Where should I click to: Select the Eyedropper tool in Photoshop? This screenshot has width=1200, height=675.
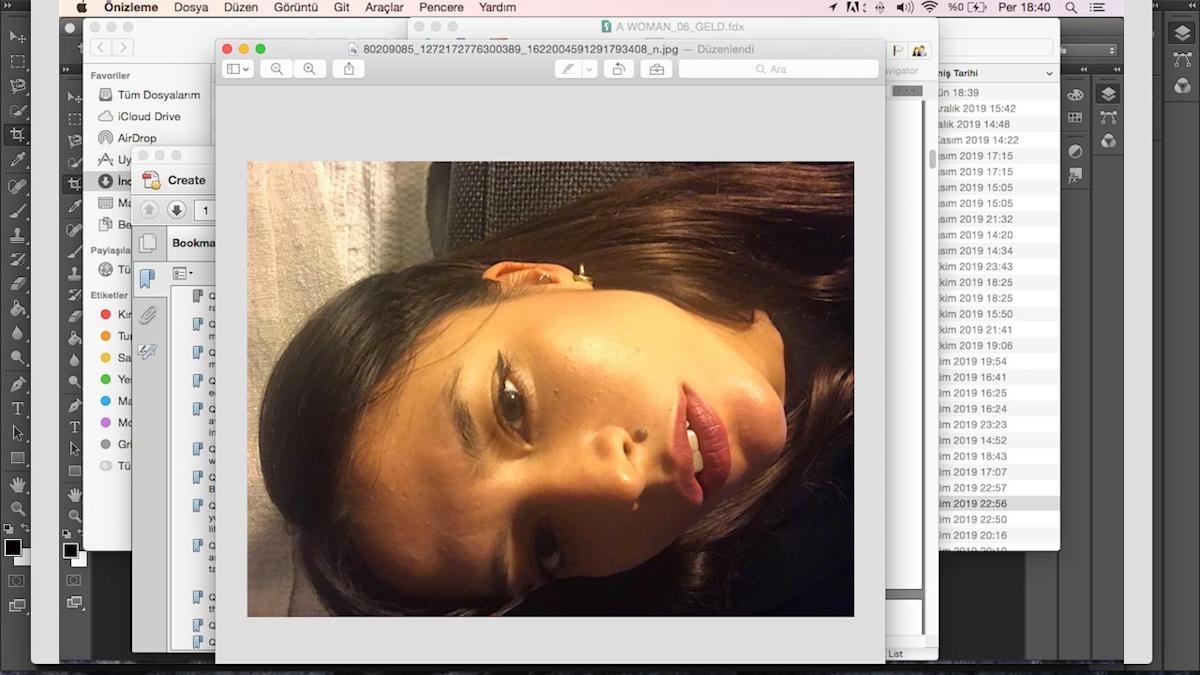[x=17, y=159]
